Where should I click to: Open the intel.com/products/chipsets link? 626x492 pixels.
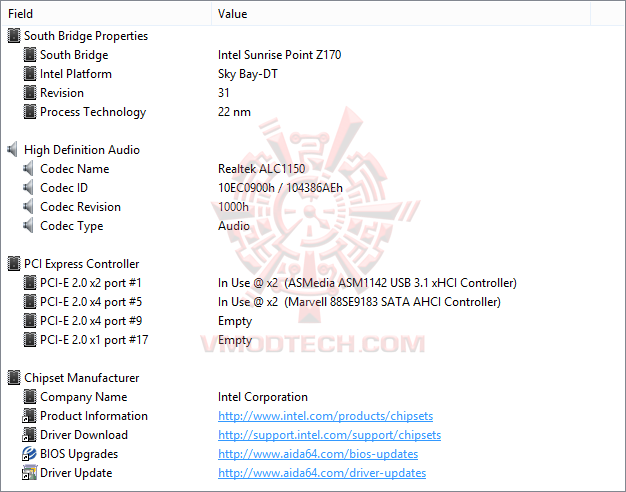pyautogui.click(x=325, y=416)
